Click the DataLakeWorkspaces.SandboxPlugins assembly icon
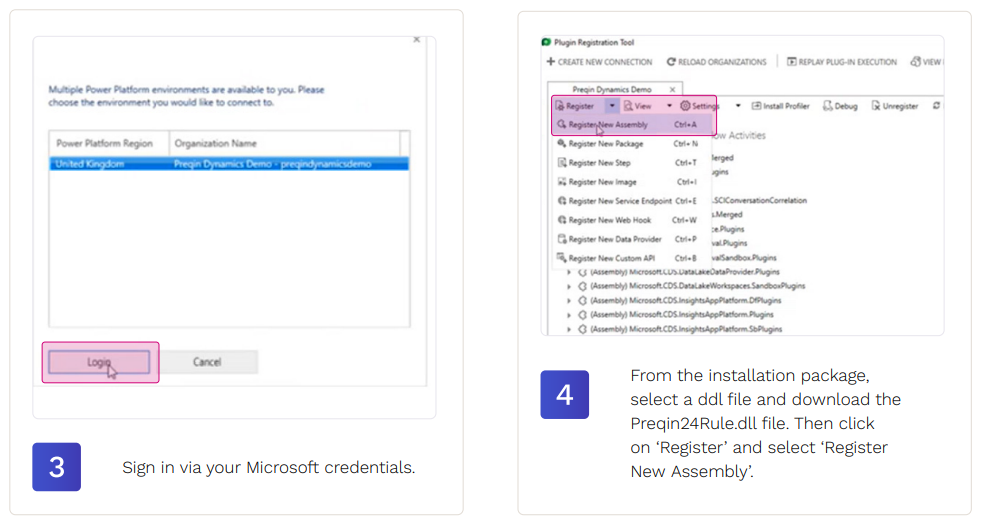 coord(582,286)
